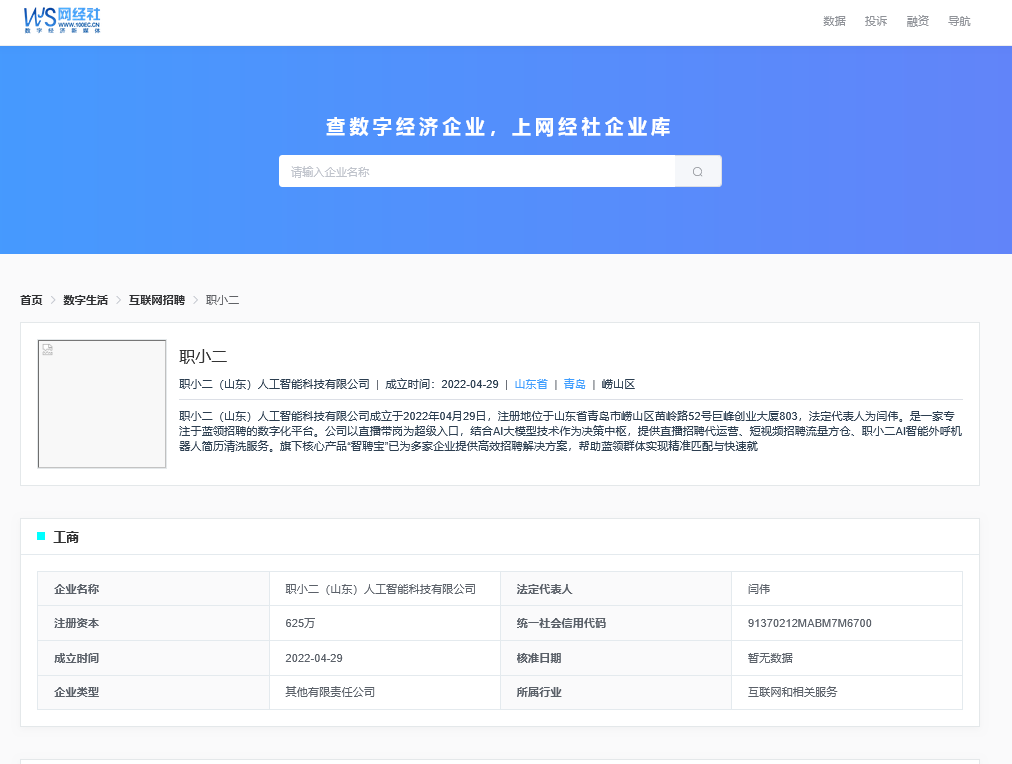Go to 首页 in the breadcrumb

point(31,300)
